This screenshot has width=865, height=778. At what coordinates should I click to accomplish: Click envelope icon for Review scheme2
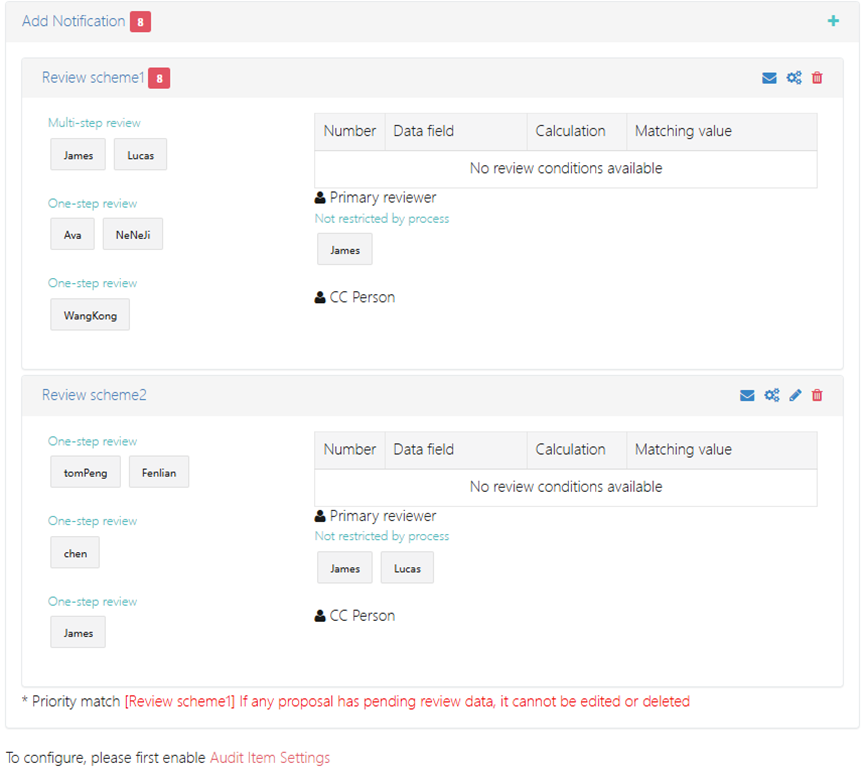point(747,395)
